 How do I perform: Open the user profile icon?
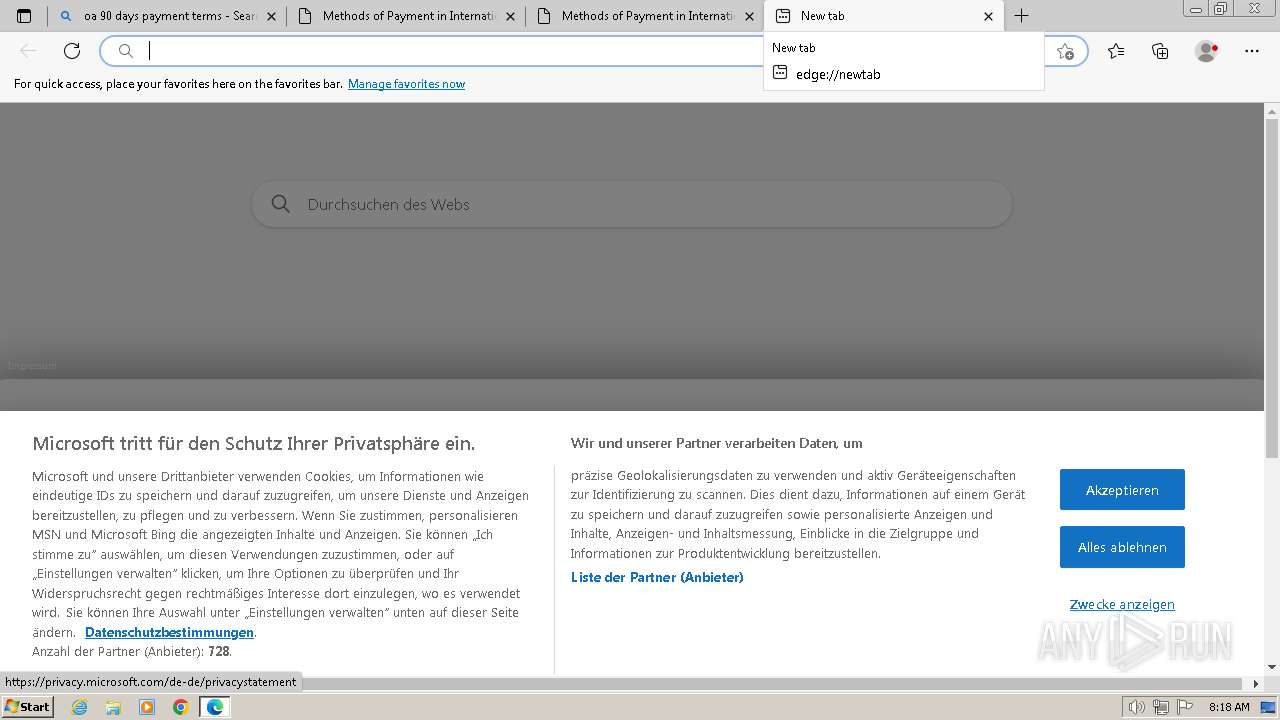coord(1206,51)
